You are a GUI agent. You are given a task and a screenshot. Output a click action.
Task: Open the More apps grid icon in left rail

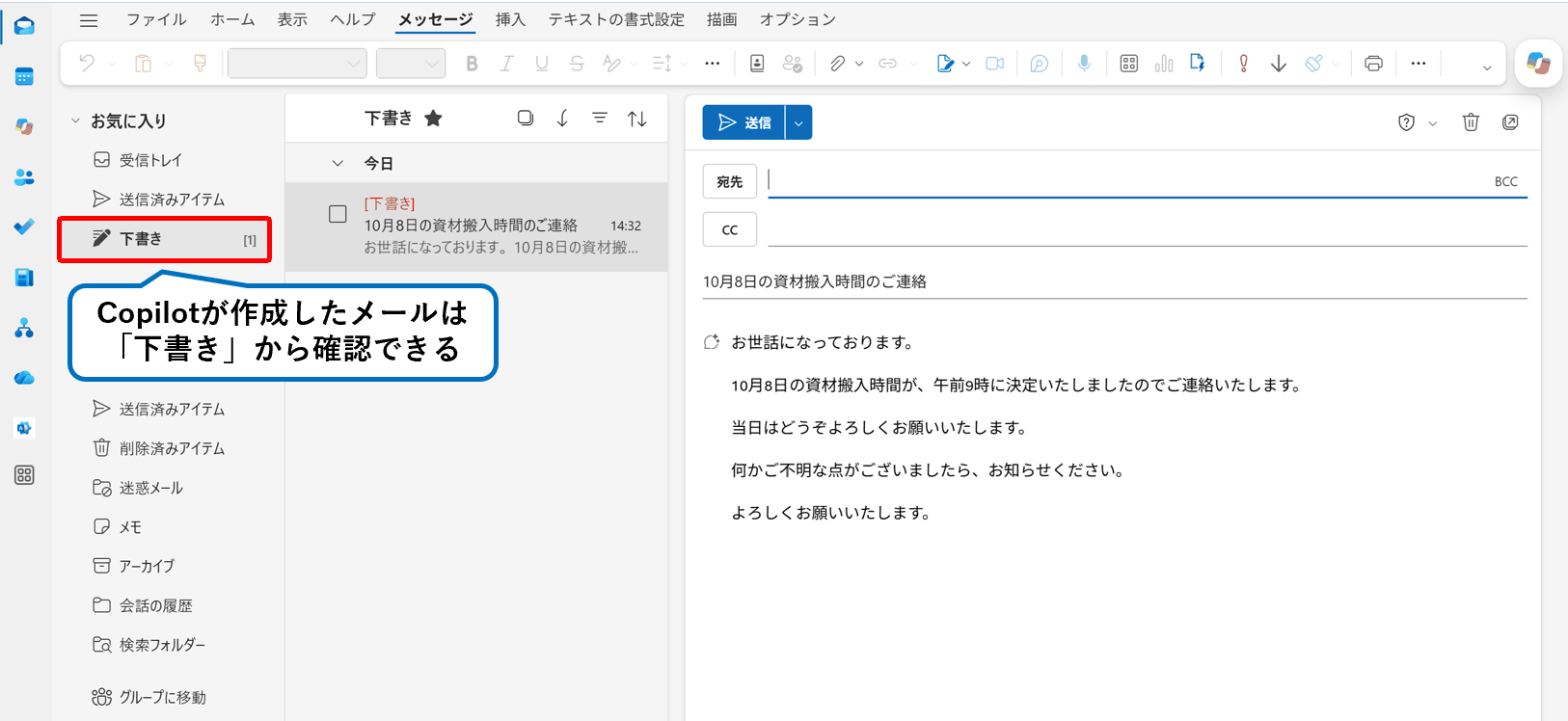click(x=24, y=475)
